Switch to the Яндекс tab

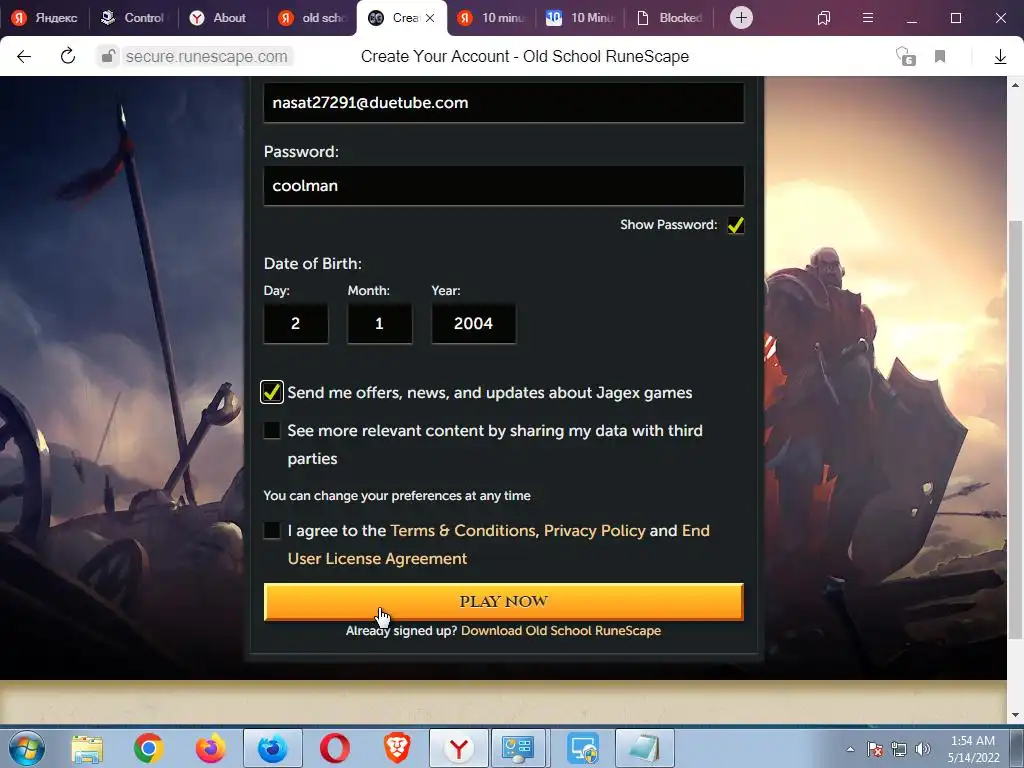pyautogui.click(x=44, y=18)
